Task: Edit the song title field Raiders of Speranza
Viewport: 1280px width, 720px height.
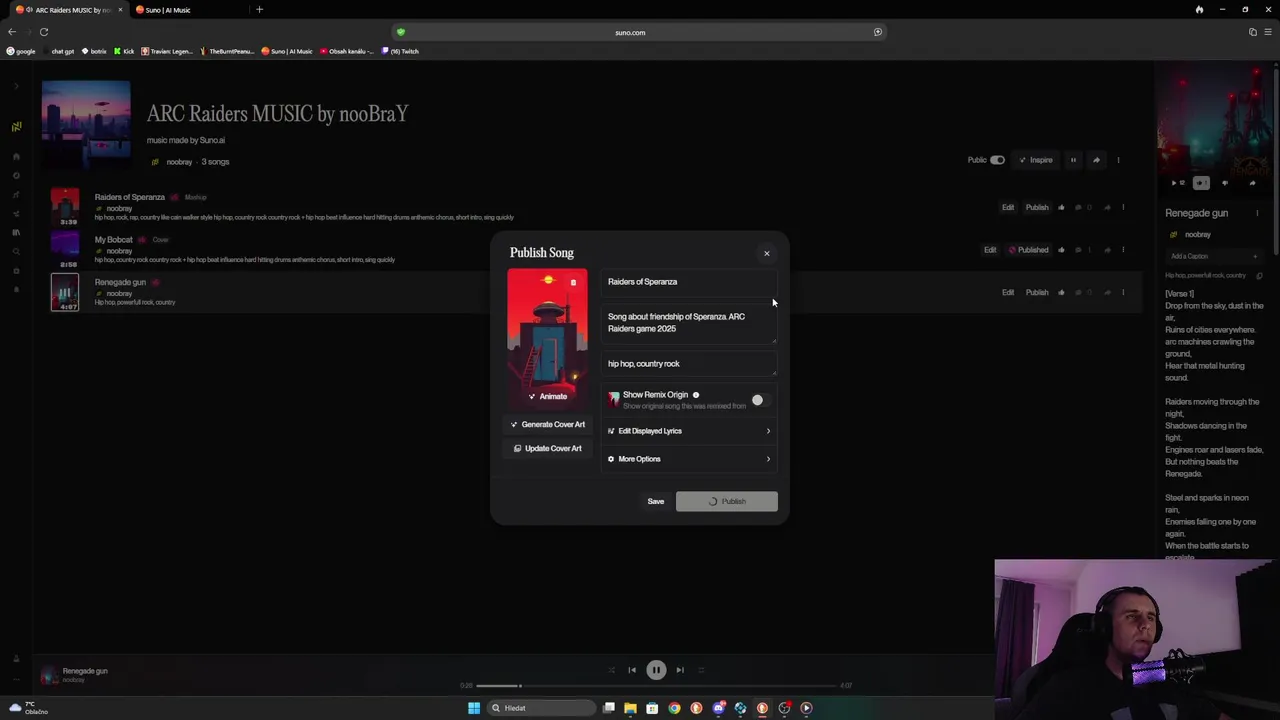Action: (x=689, y=283)
